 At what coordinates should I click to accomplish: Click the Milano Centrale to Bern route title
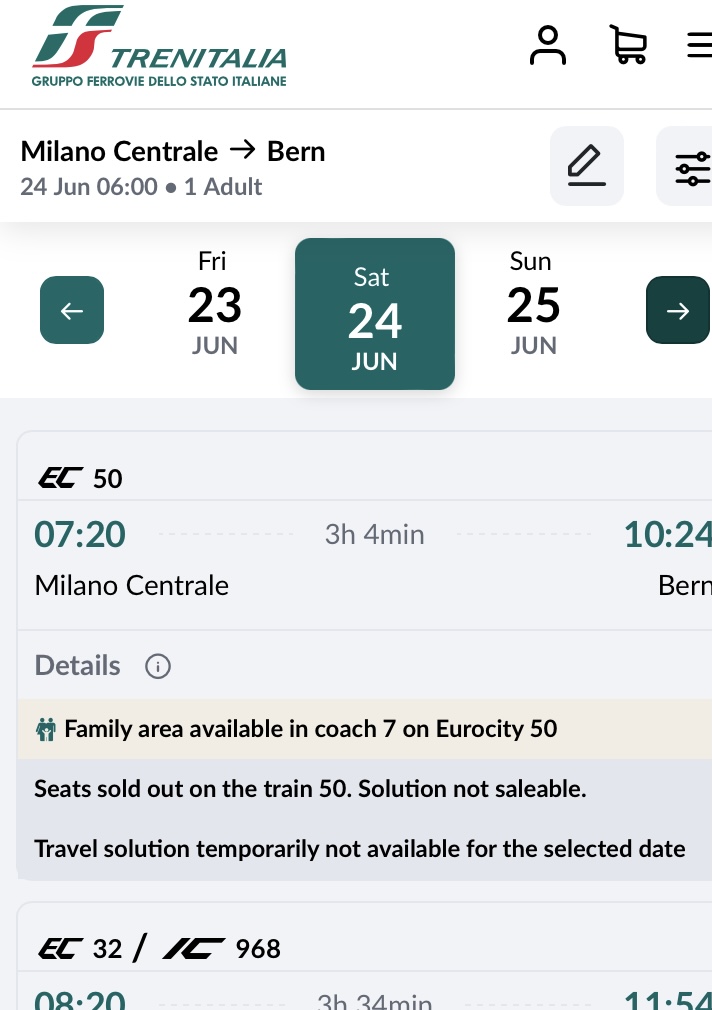pos(173,152)
